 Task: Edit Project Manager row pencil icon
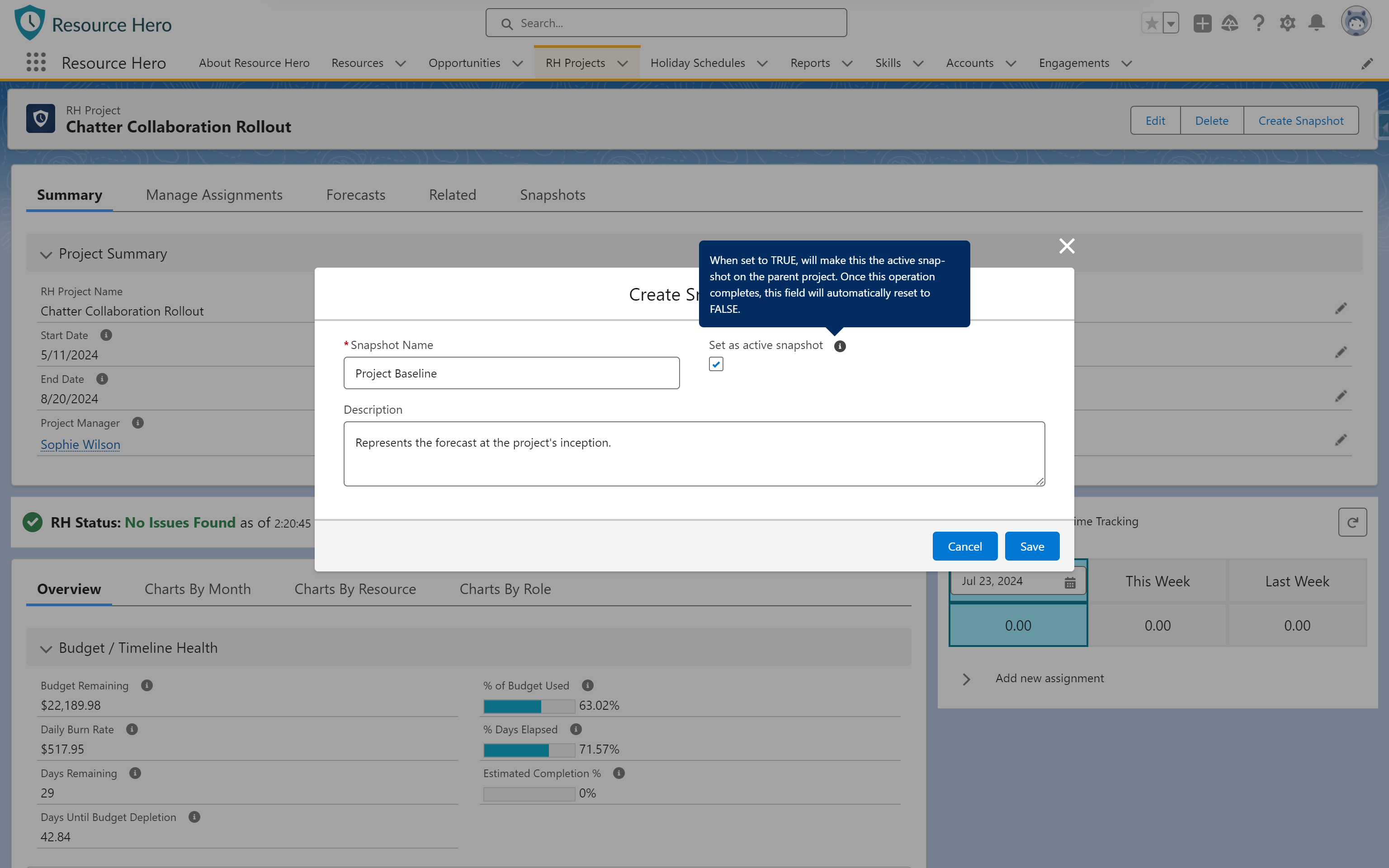click(x=1341, y=440)
